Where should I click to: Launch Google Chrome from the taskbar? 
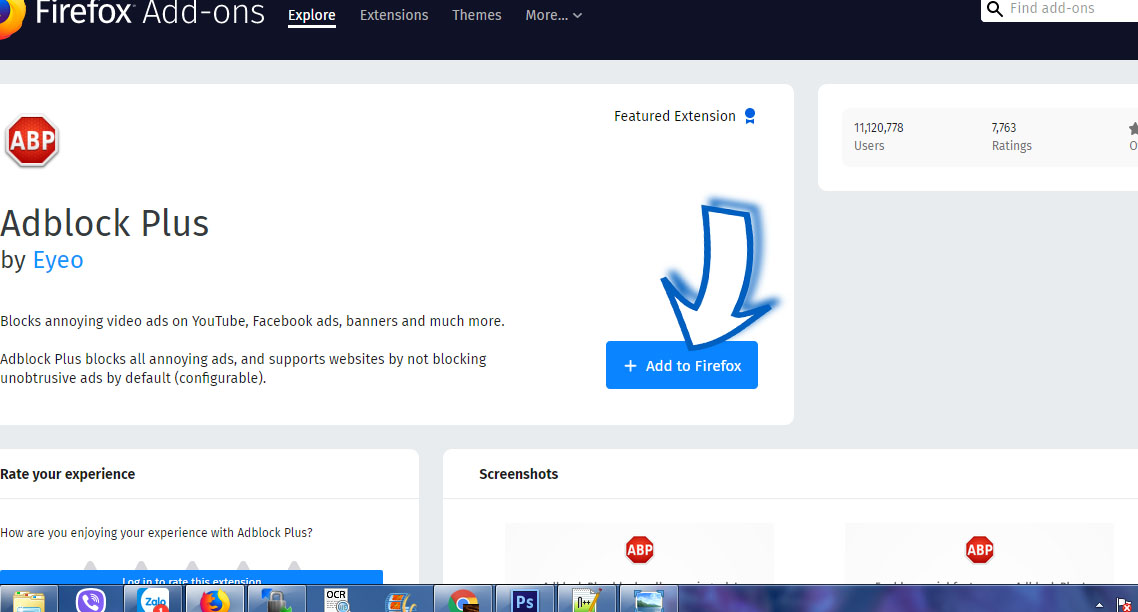(462, 600)
